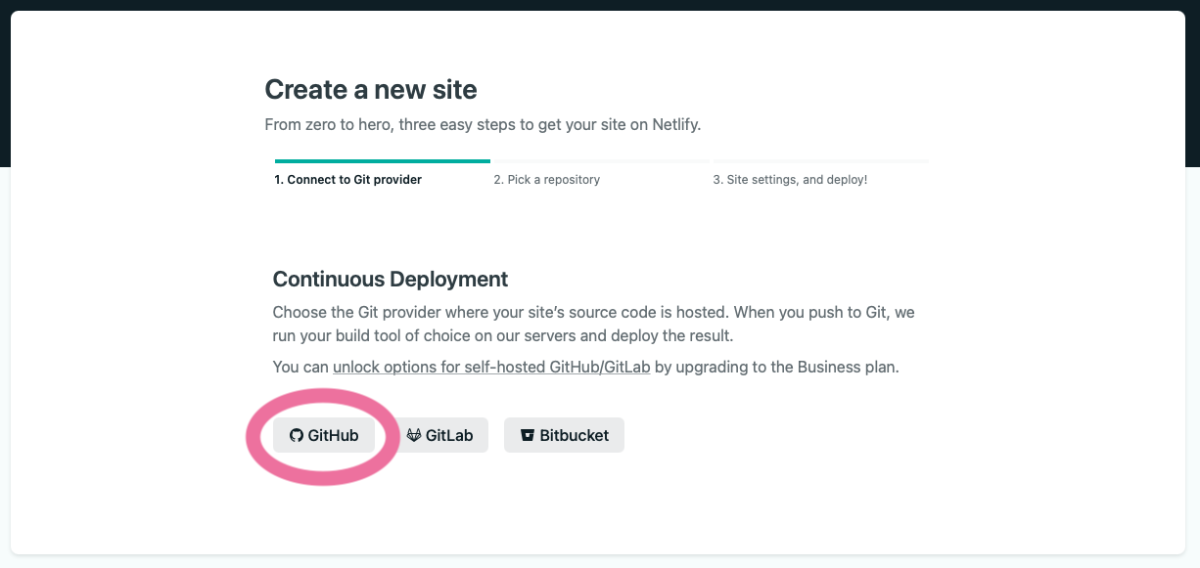Click the grey progress segment above Site settings
The image size is (1200, 568).
pyautogui.click(x=821, y=160)
